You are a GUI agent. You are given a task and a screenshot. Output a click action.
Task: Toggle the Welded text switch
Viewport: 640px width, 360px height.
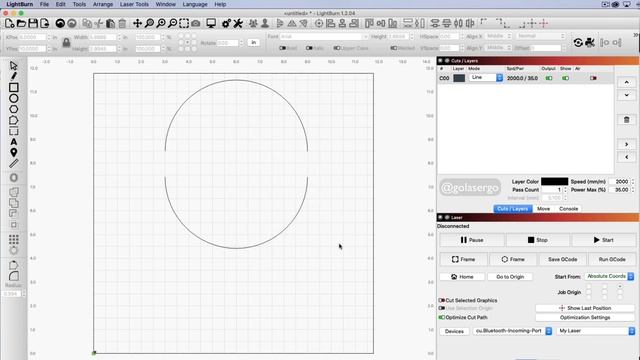(x=393, y=48)
